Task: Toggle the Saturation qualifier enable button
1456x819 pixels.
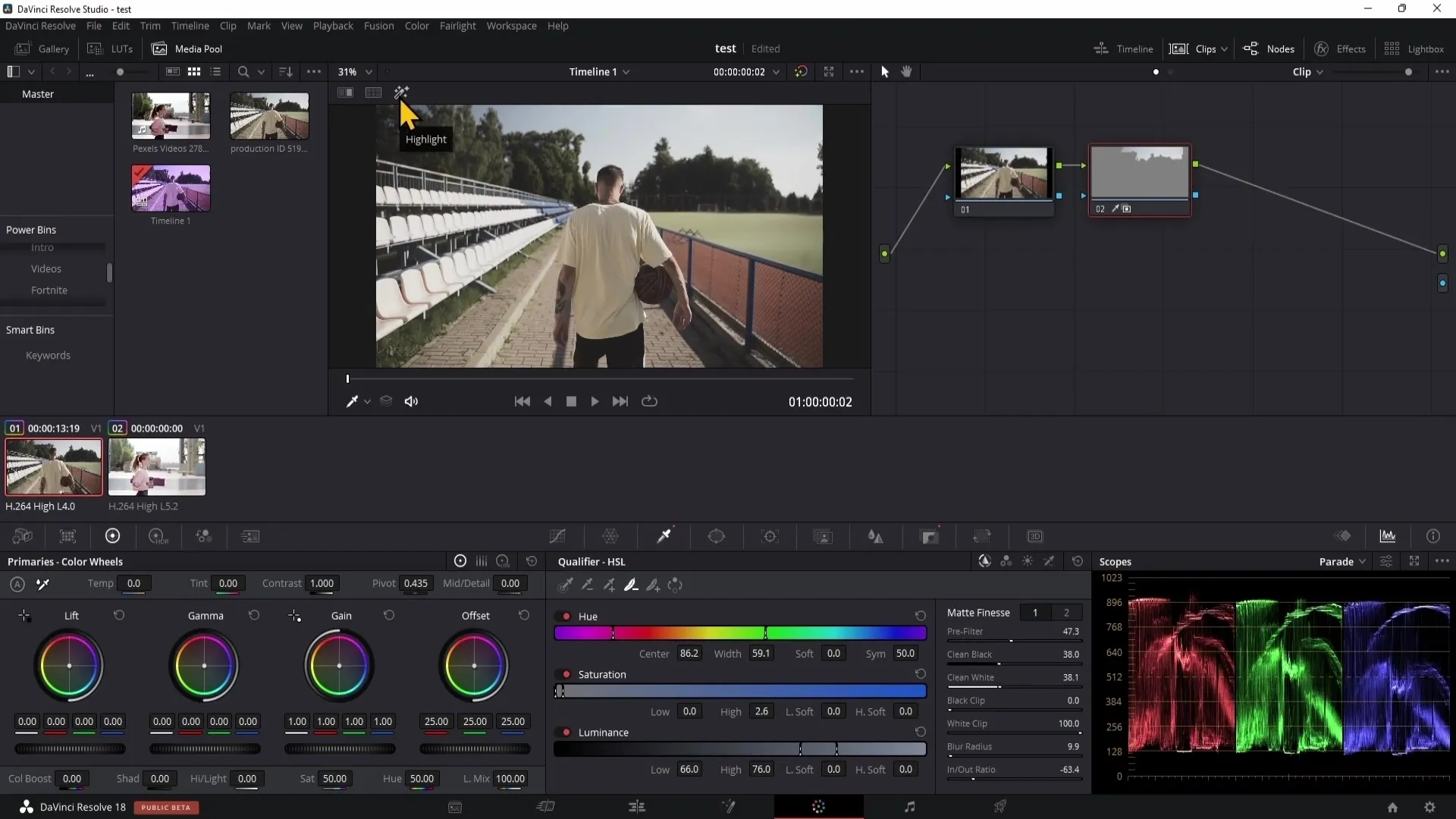Action: [566, 674]
